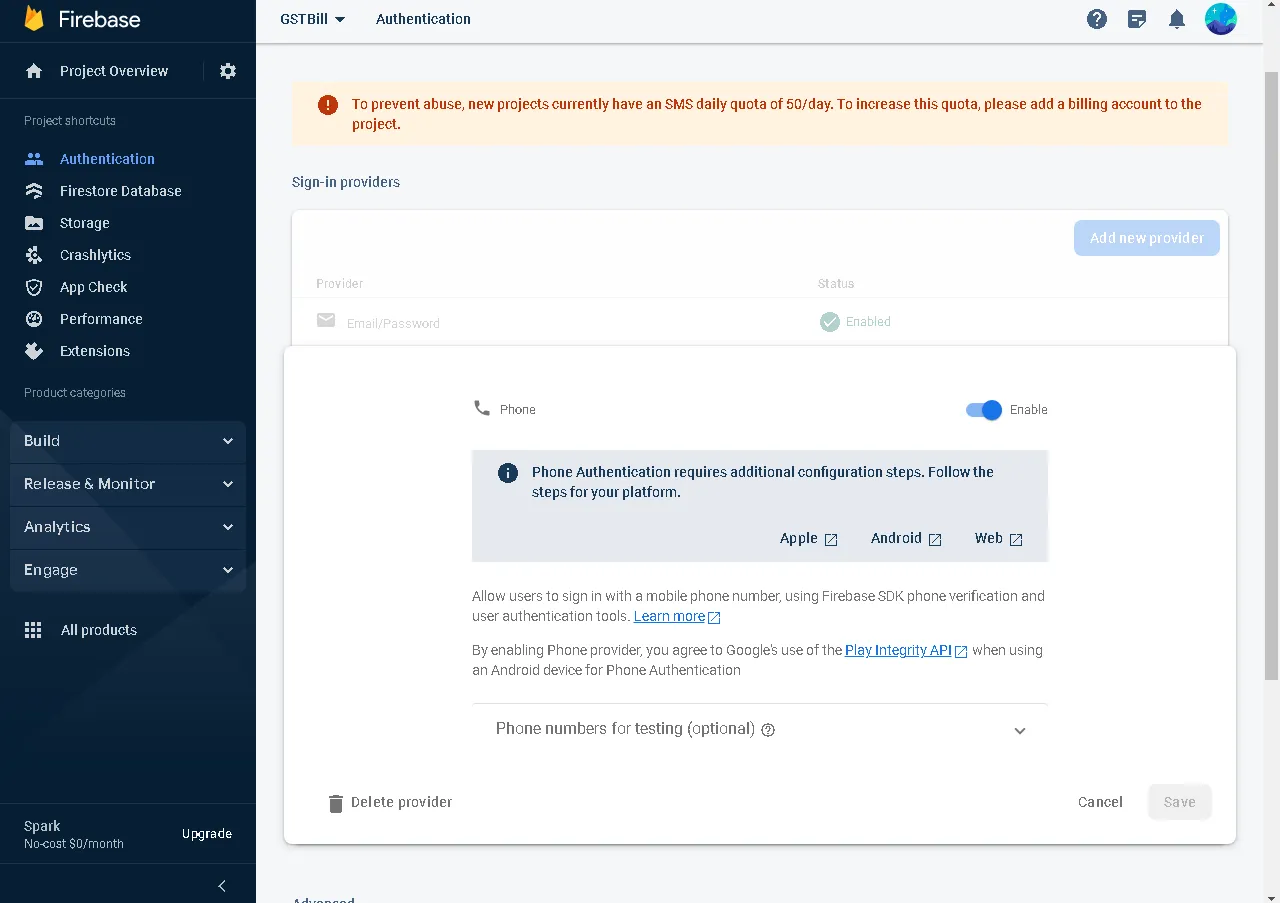This screenshot has width=1280, height=903.
Task: Click the page vertical scrollbar
Action: pos(1272,376)
